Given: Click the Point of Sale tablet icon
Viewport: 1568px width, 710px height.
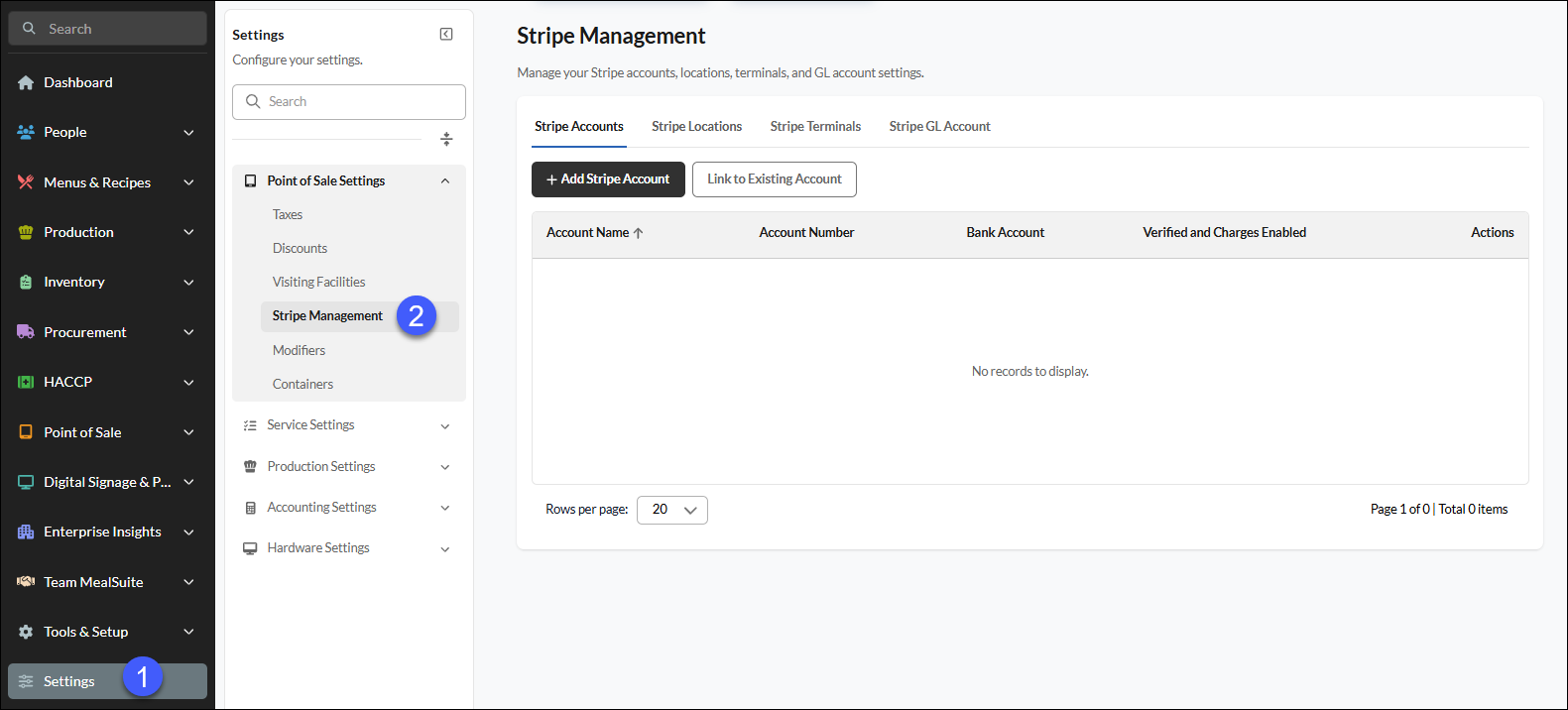Looking at the screenshot, I should tap(26, 432).
